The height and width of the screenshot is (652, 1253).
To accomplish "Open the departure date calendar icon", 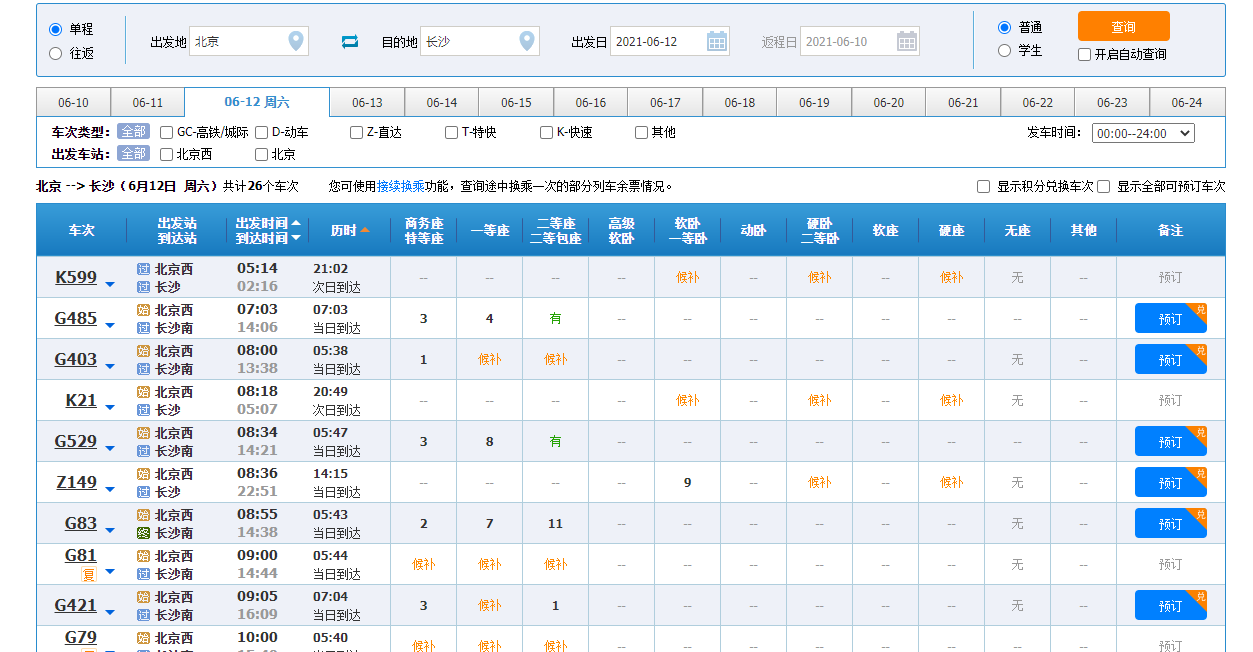I will click(x=717, y=41).
